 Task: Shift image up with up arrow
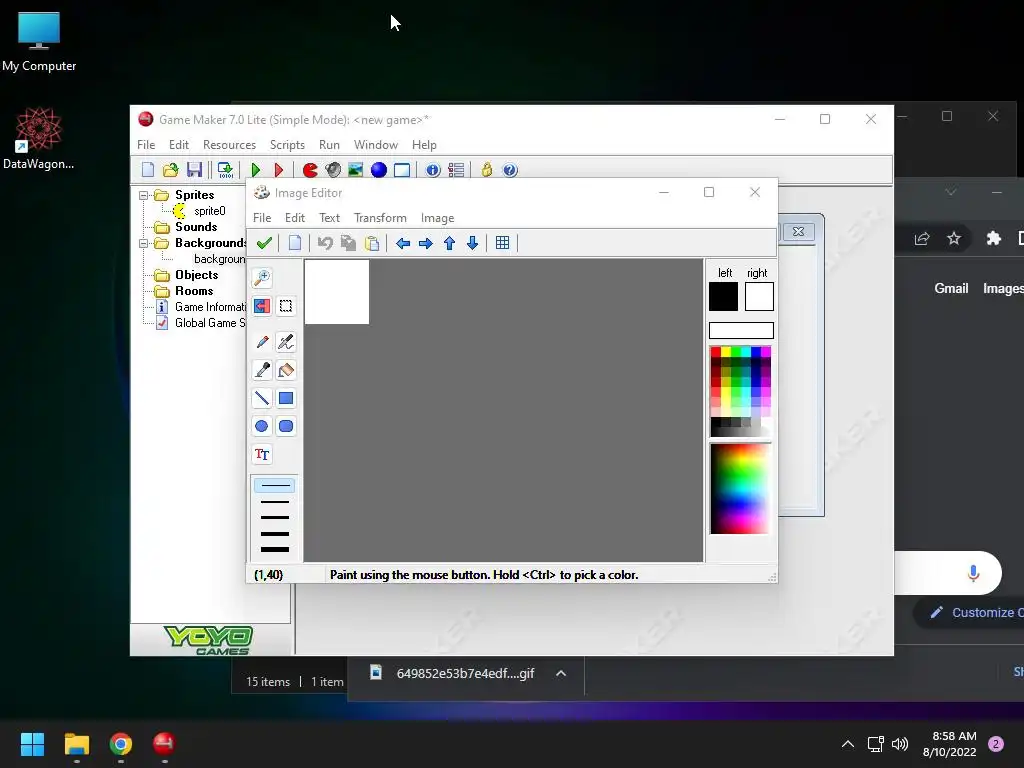tap(449, 243)
